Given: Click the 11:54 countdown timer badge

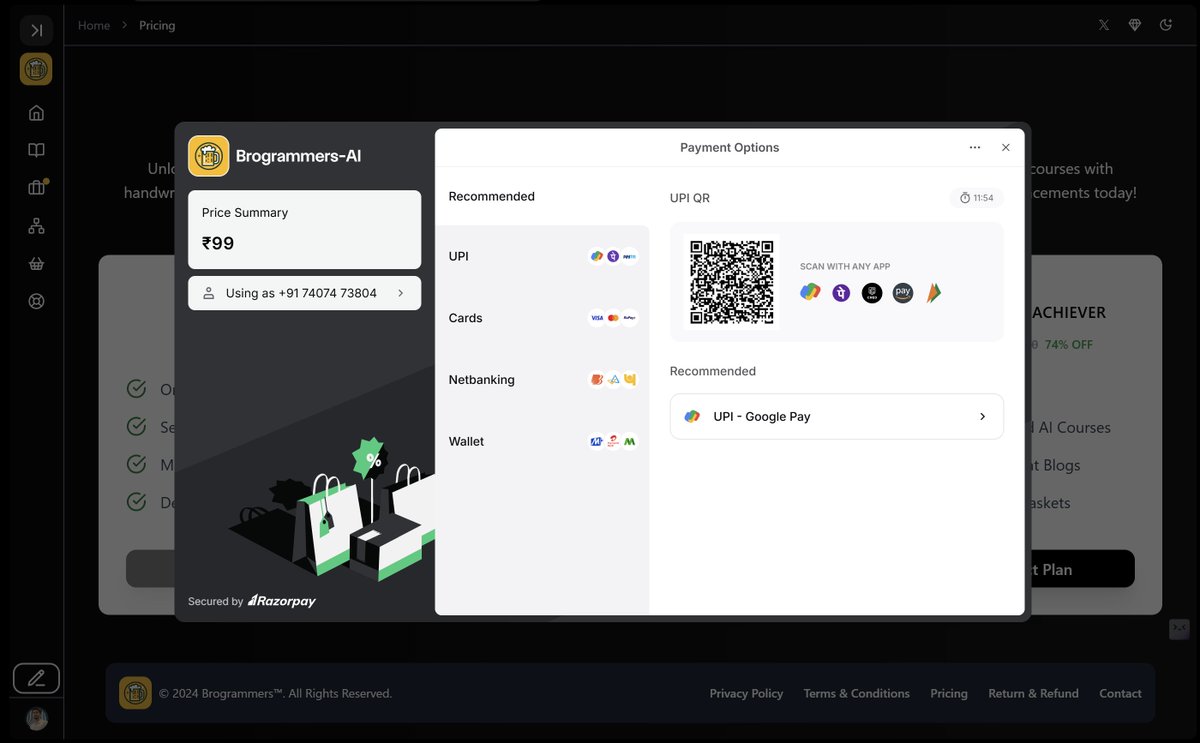Looking at the screenshot, I should pyautogui.click(x=977, y=198).
